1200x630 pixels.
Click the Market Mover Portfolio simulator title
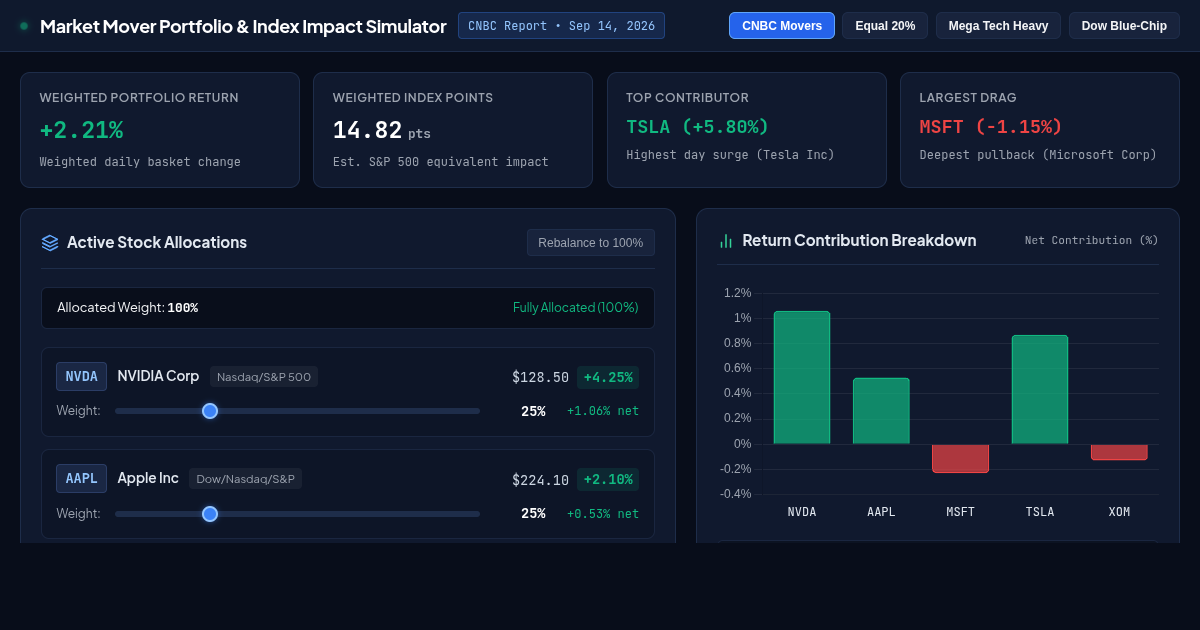pyautogui.click(x=243, y=26)
